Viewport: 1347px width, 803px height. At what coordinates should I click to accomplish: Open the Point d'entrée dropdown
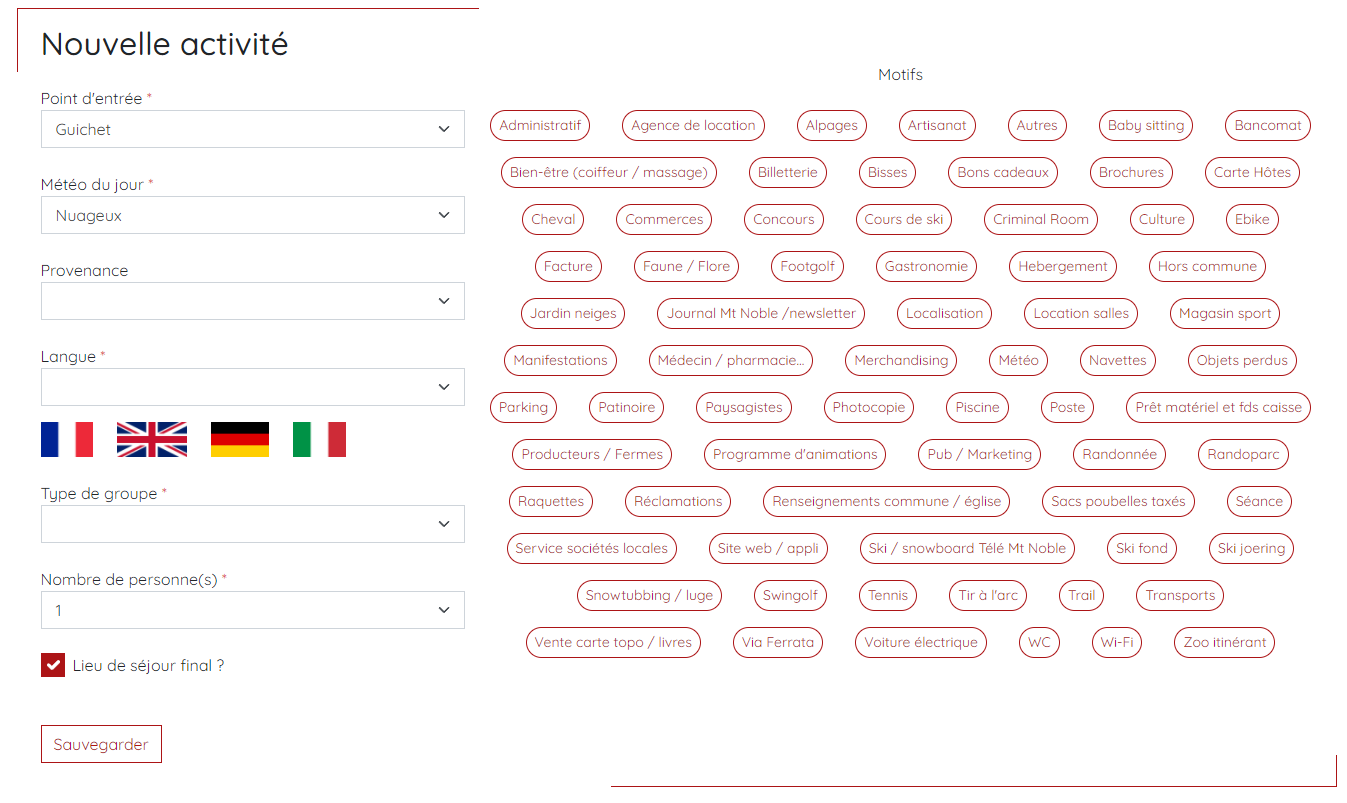[252, 129]
